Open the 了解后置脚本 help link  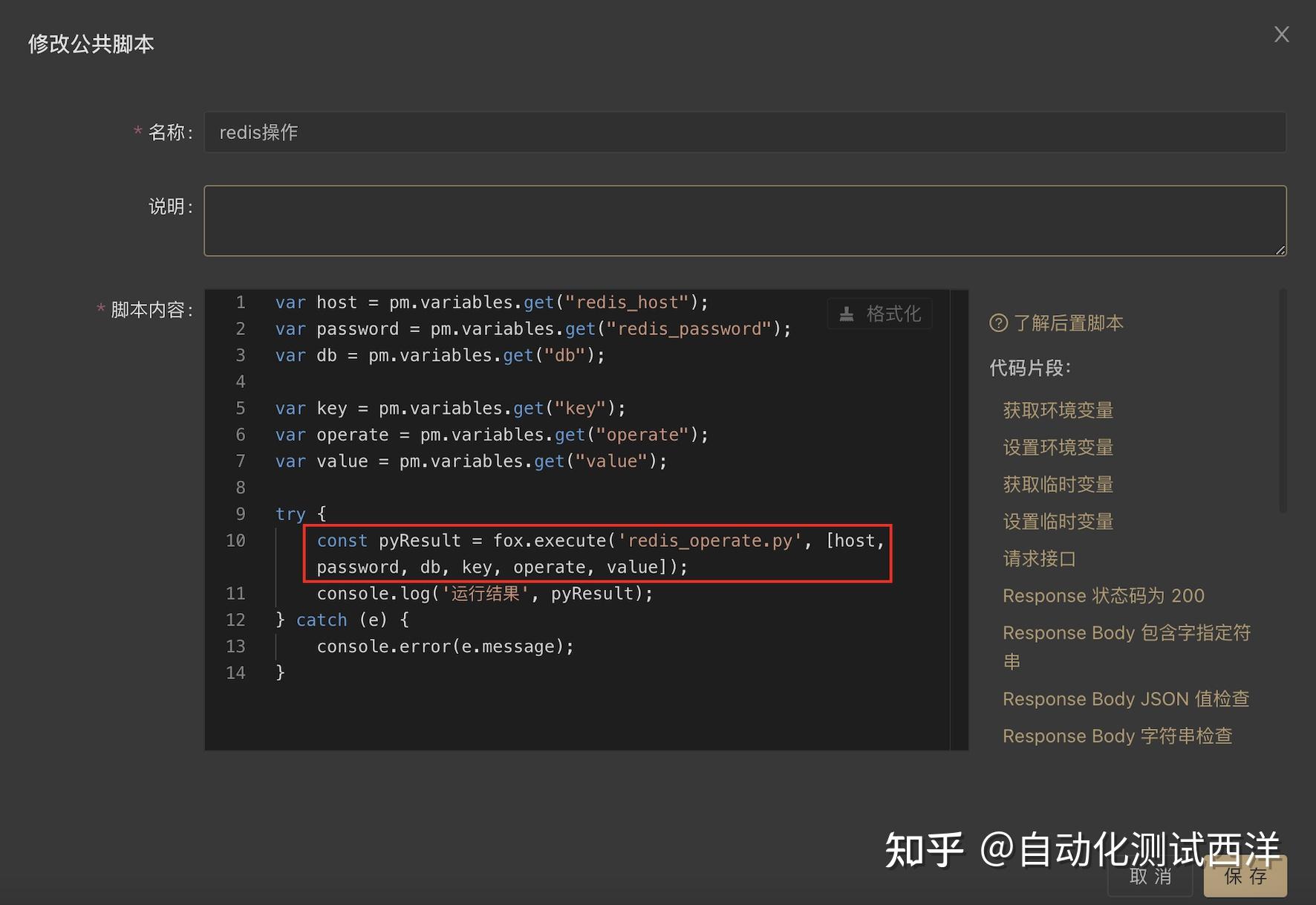pyautogui.click(x=1068, y=323)
